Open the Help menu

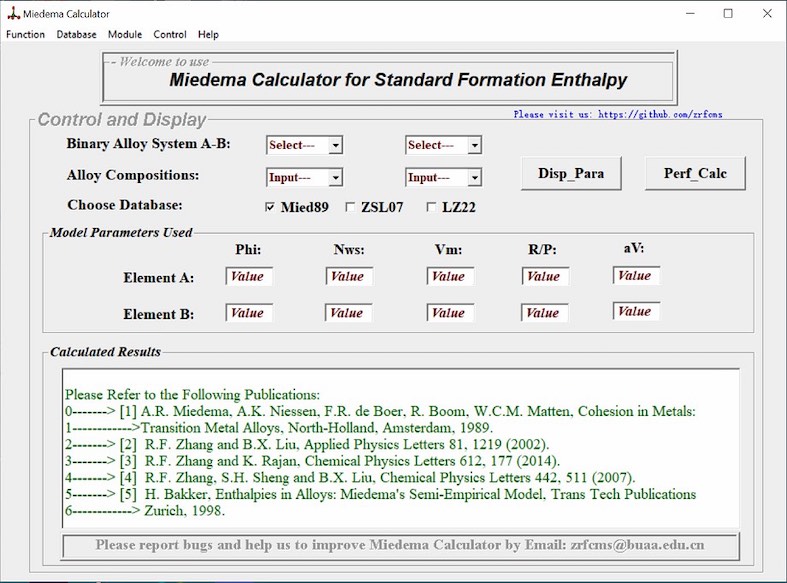click(x=208, y=34)
